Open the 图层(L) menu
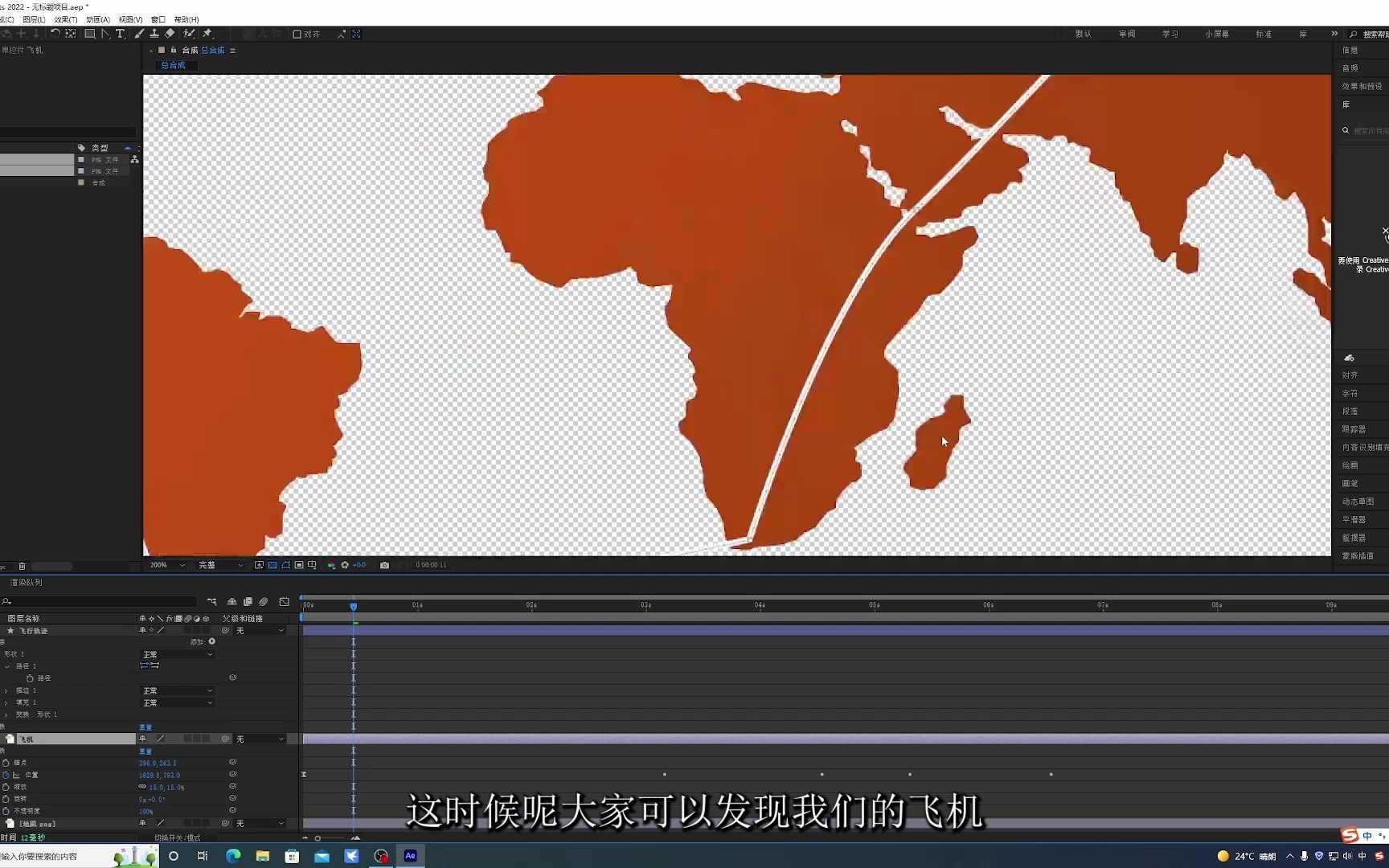1389x868 pixels. pyautogui.click(x=34, y=19)
